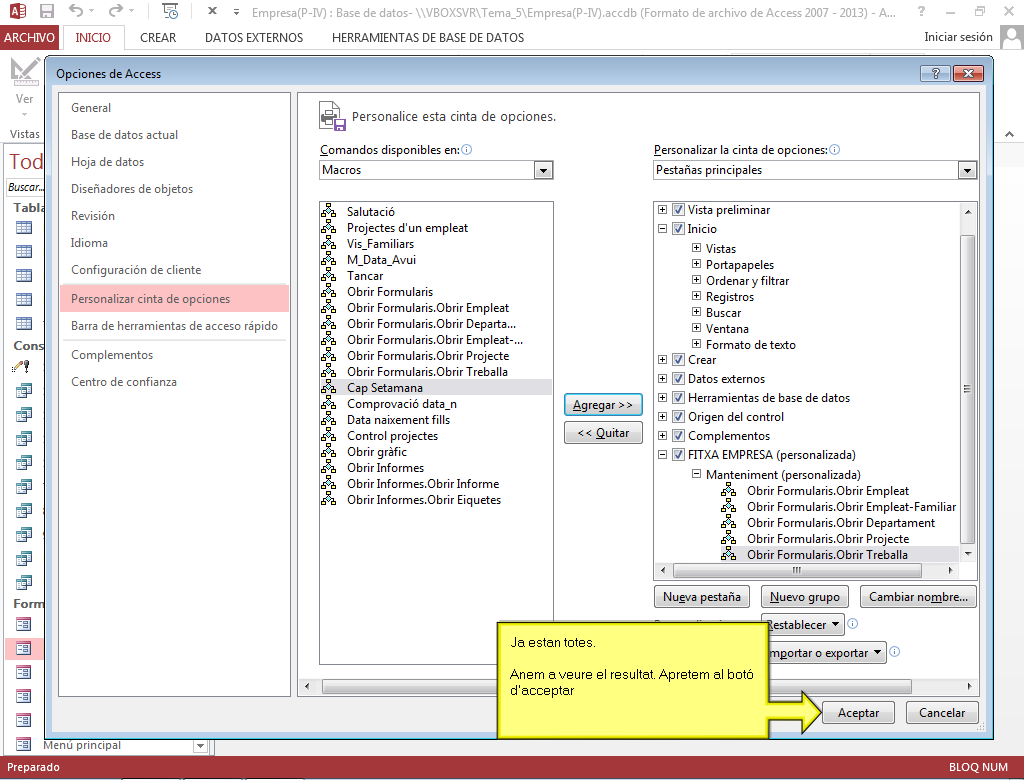Click macro icon beside Vis_Familiars
This screenshot has height=780, width=1024.
click(x=328, y=243)
